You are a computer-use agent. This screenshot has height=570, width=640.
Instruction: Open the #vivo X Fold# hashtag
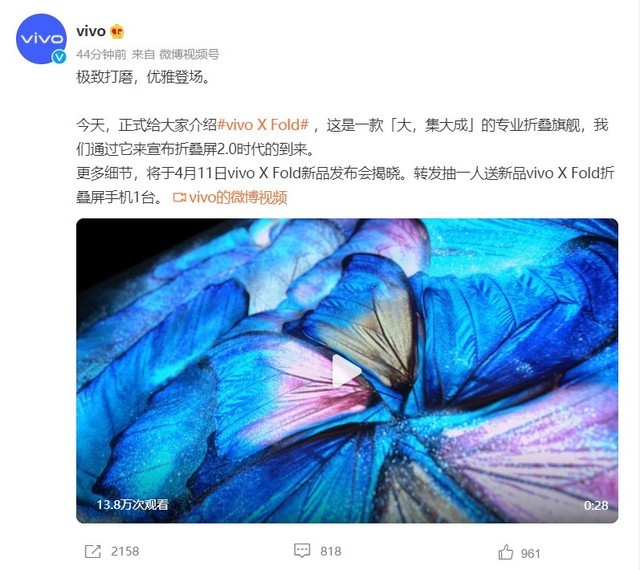point(263,125)
